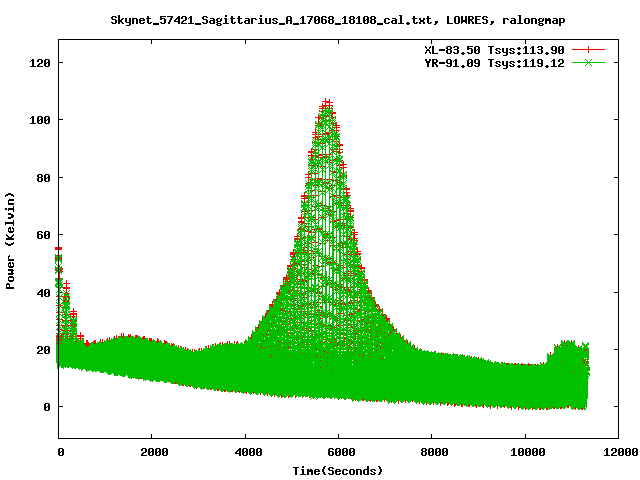Click x-axis tick label 6000

pyautogui.click(x=341, y=452)
